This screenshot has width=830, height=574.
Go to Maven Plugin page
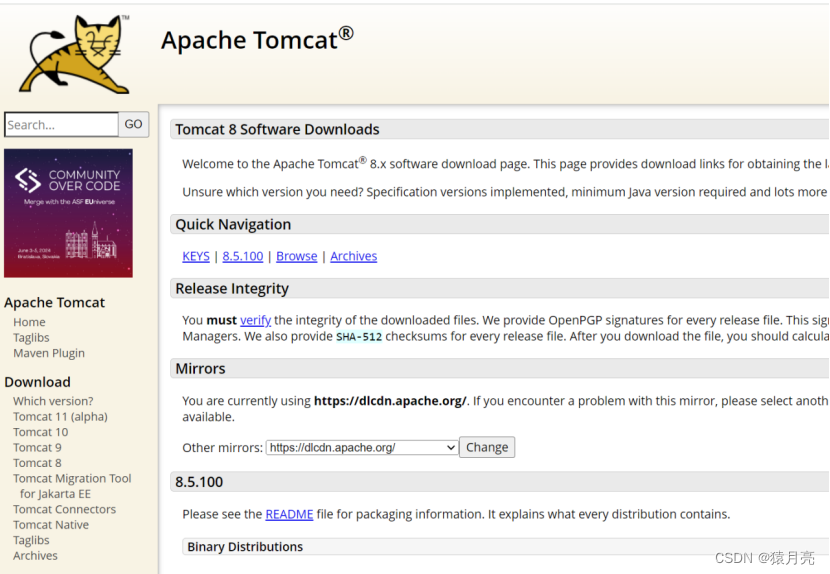tap(49, 353)
